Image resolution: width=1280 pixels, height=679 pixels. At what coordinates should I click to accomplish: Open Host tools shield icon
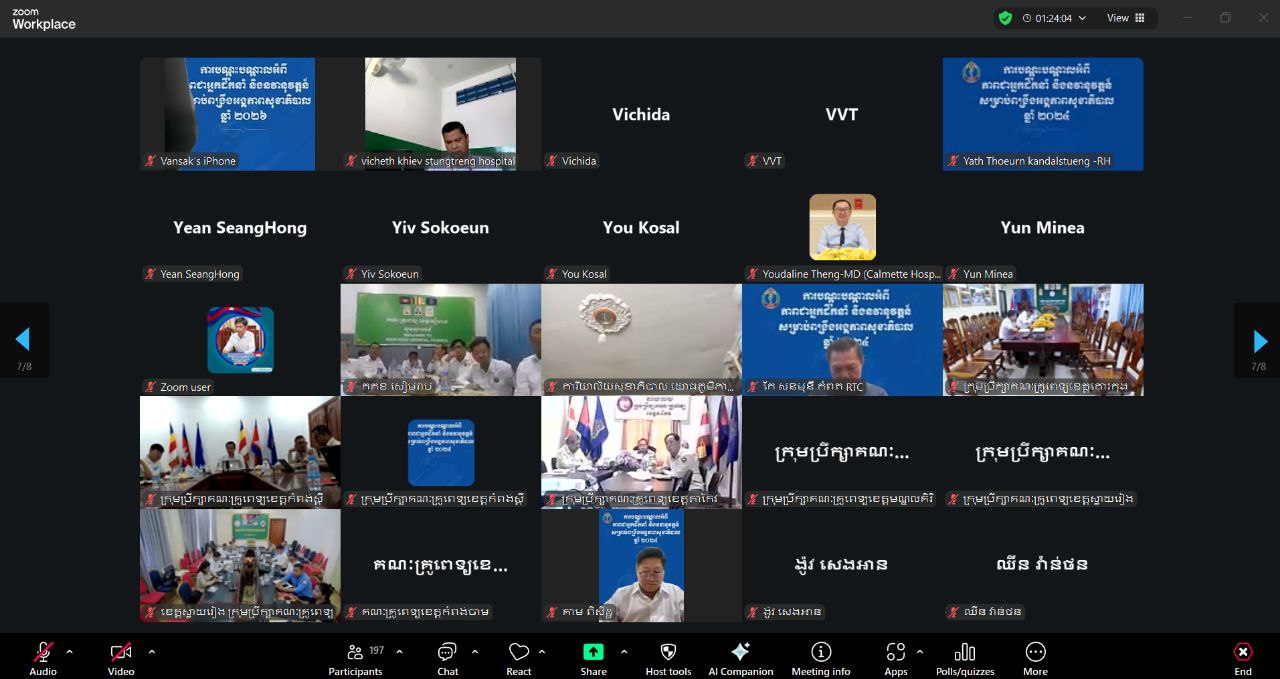coord(668,656)
